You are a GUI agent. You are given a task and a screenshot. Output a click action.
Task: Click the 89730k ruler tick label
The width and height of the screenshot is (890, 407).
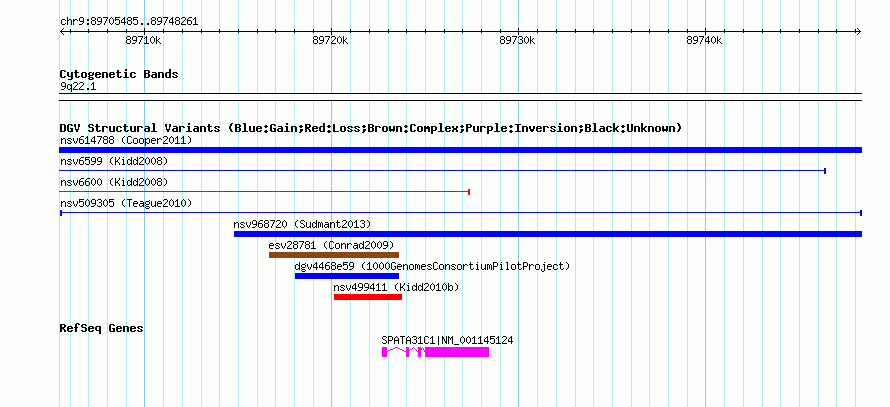(x=517, y=41)
